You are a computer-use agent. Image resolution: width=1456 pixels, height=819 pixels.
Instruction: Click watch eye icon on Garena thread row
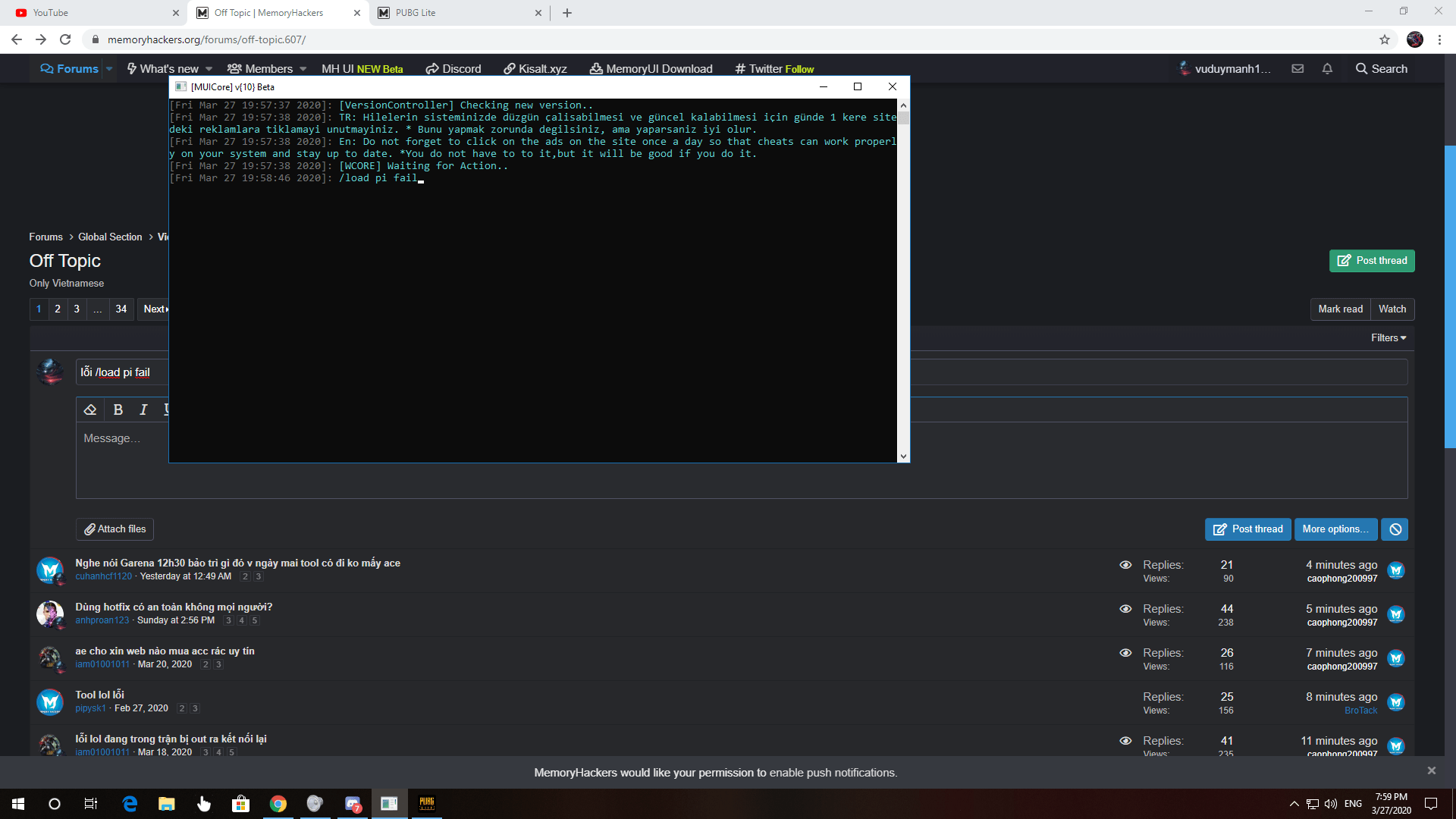click(x=1125, y=565)
